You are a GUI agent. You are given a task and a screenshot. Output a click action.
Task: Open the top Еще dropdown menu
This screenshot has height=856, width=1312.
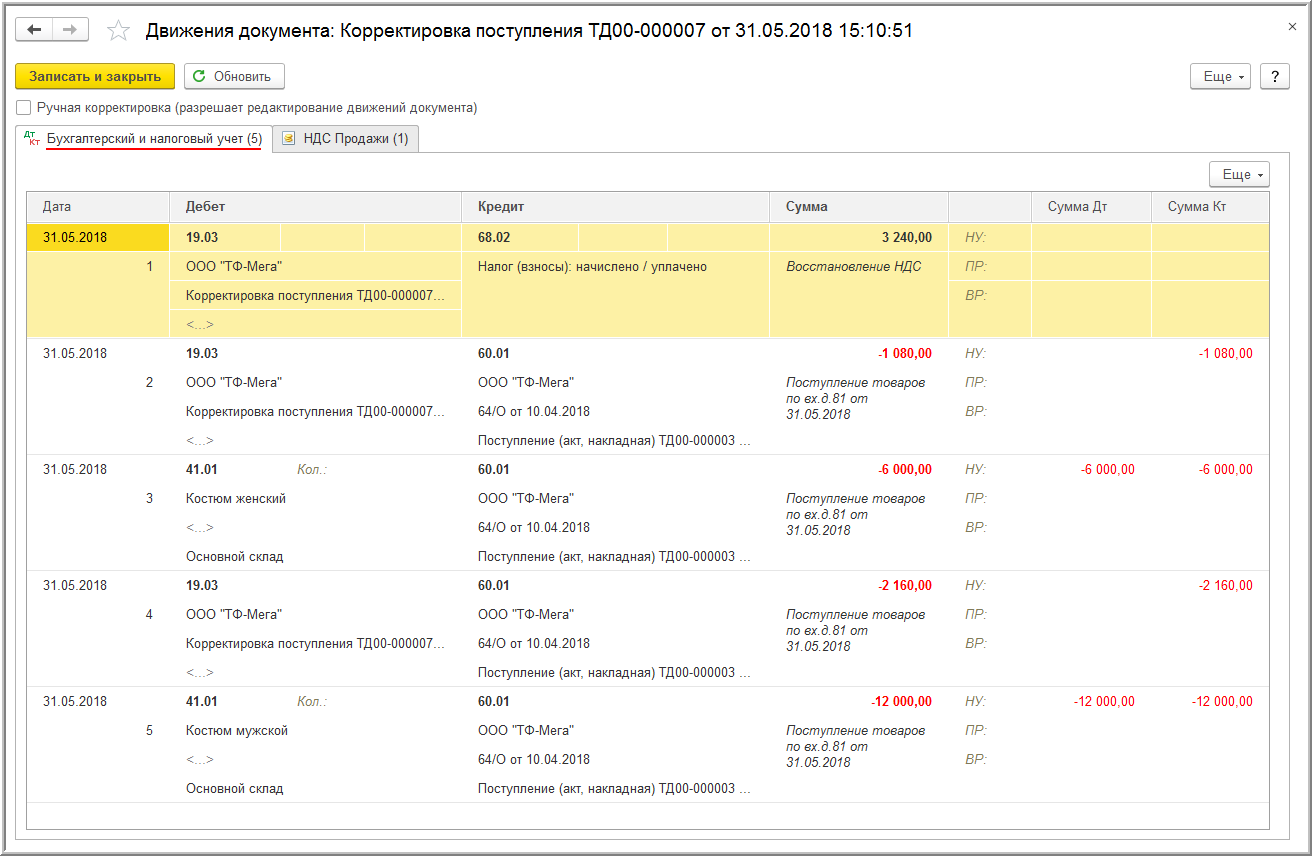point(1220,77)
